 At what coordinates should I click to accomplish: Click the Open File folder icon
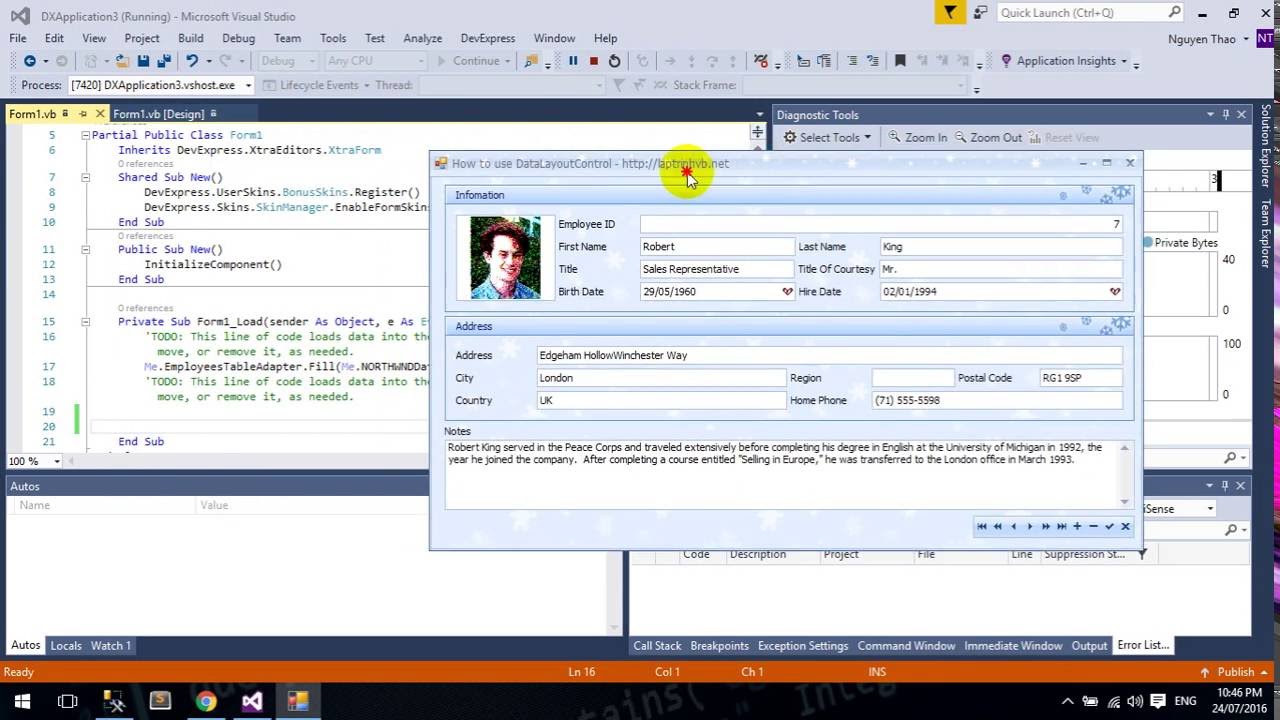tap(121, 61)
